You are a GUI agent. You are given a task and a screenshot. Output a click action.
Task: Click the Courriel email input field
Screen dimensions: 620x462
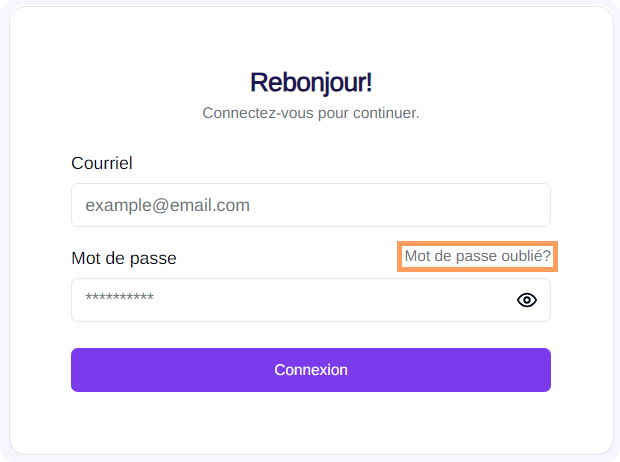[x=310, y=205]
